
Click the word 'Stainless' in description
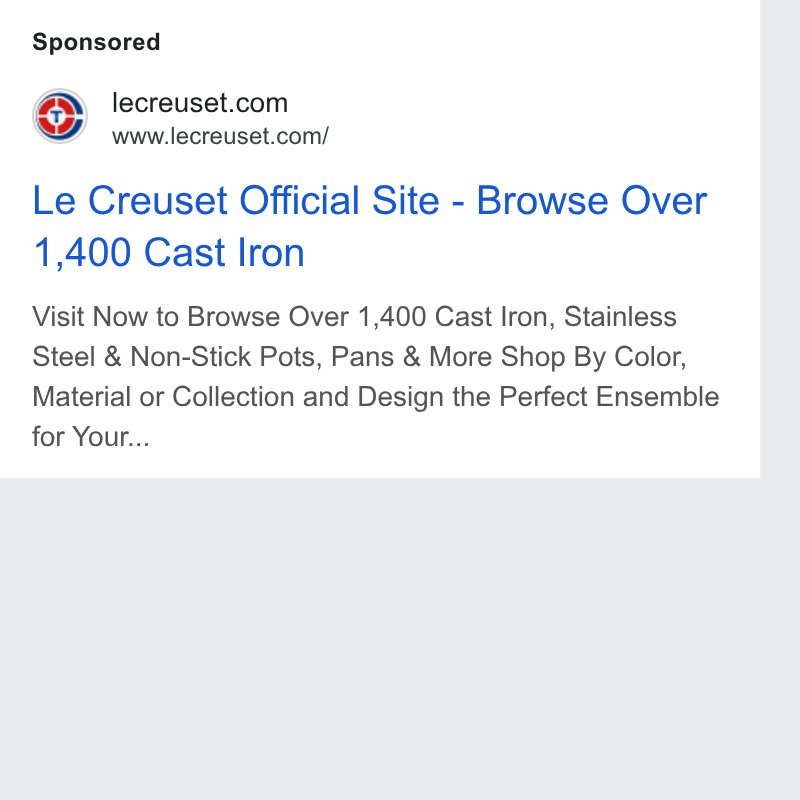click(620, 317)
